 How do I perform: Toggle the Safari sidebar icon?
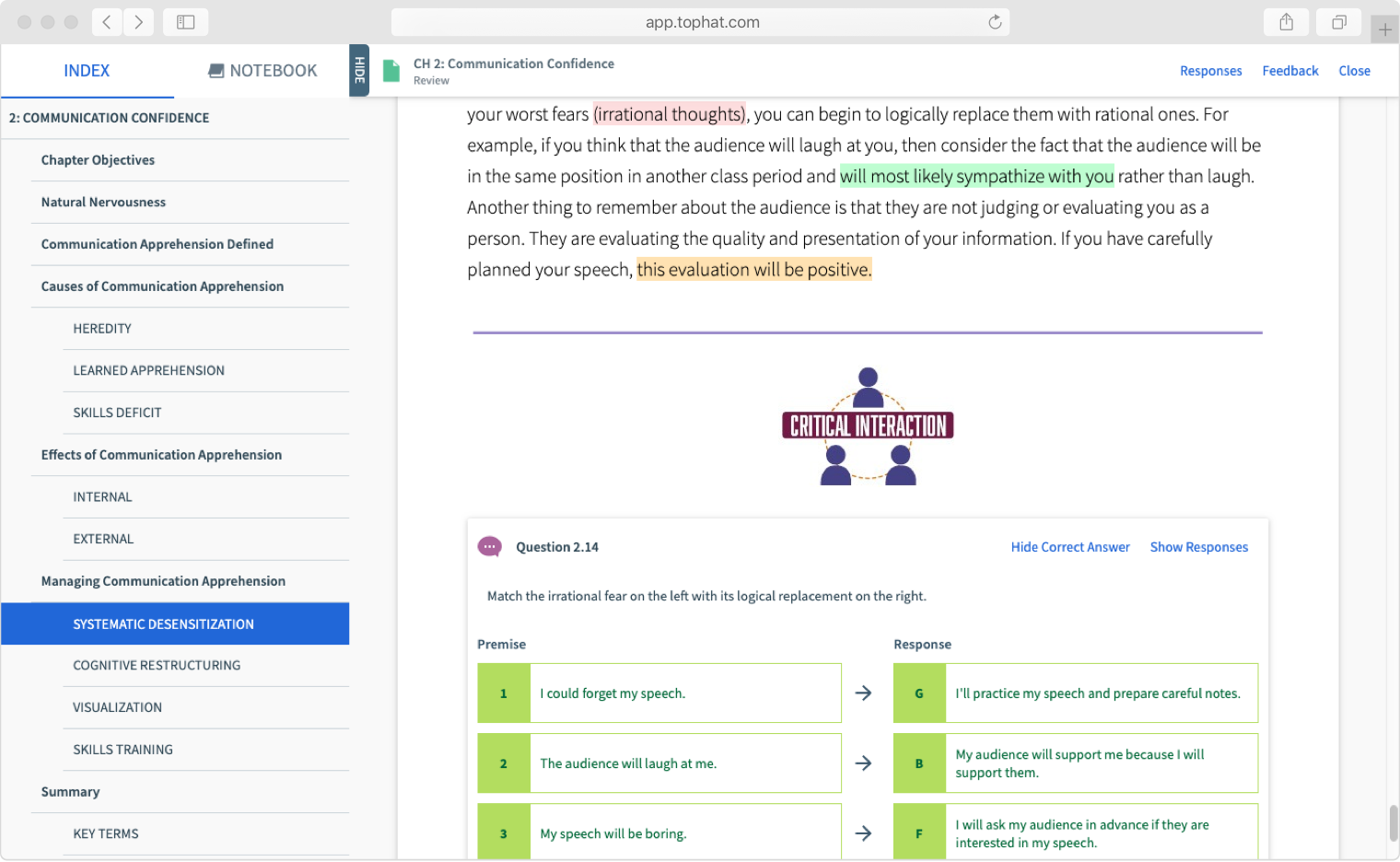coord(185,22)
